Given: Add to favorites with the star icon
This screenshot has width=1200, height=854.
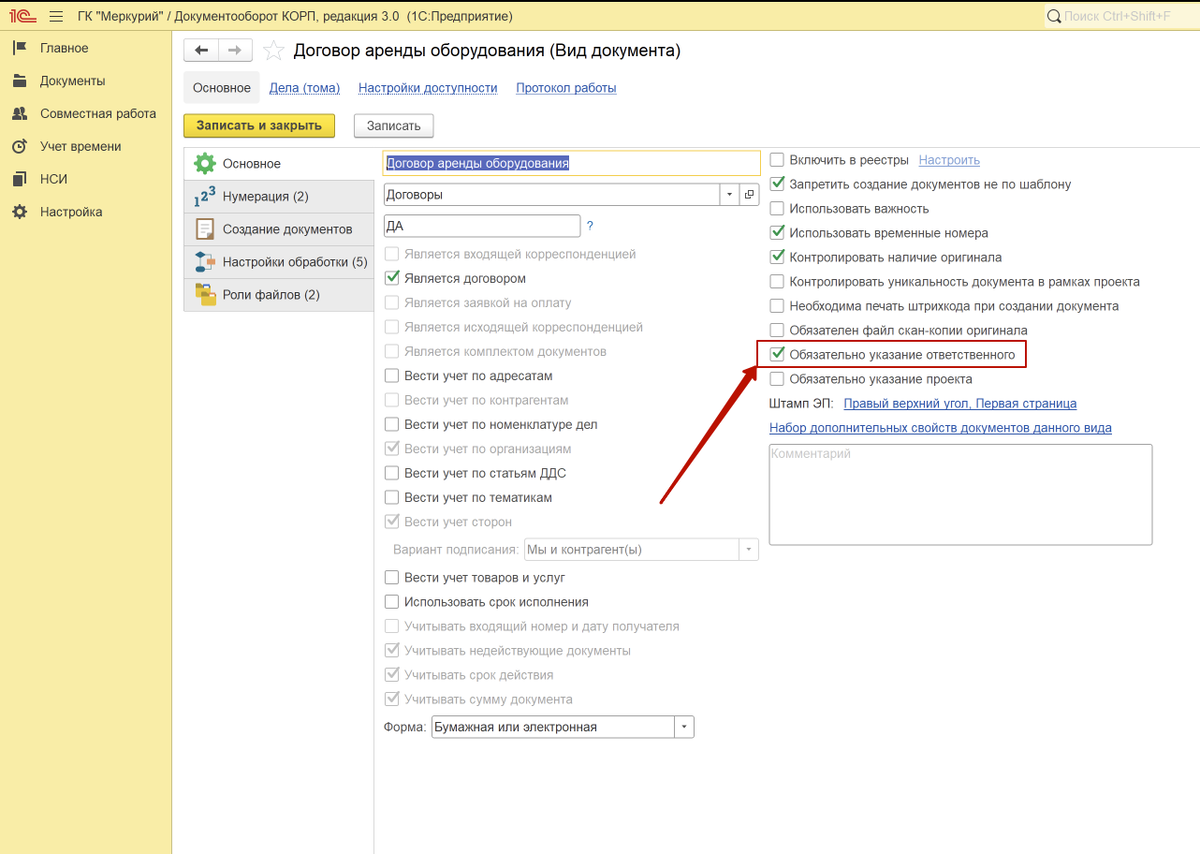Looking at the screenshot, I should coord(272,51).
